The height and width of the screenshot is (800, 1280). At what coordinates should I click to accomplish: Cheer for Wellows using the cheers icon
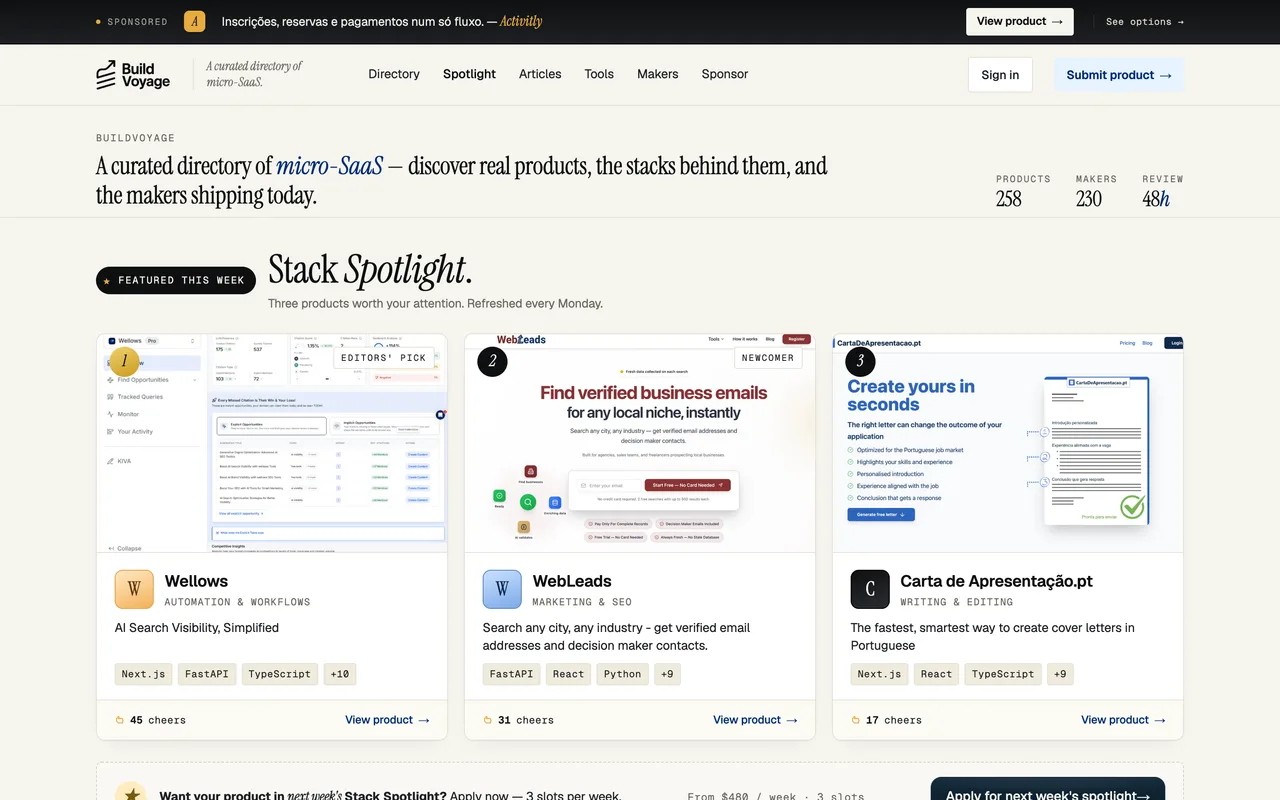[x=120, y=720]
